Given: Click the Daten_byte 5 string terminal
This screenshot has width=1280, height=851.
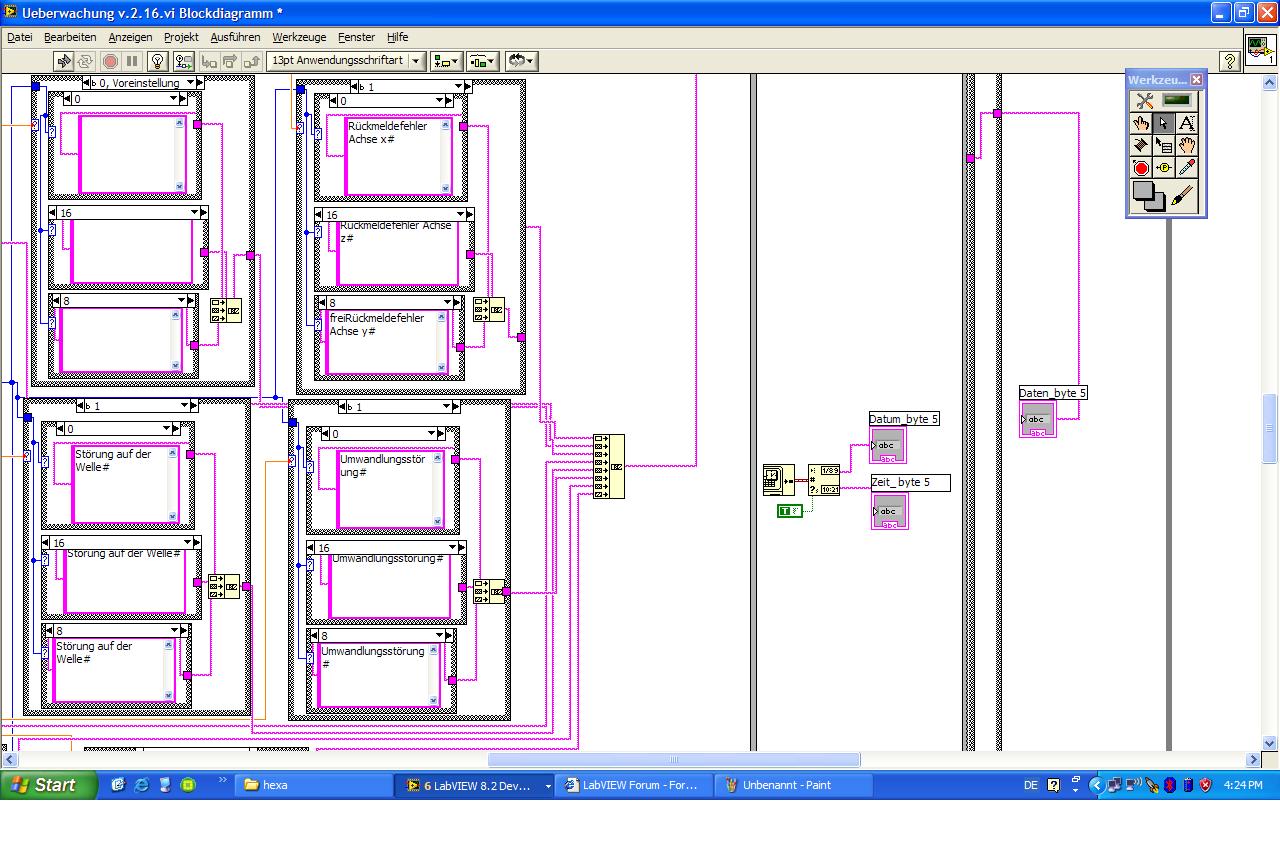Looking at the screenshot, I should [x=1037, y=420].
